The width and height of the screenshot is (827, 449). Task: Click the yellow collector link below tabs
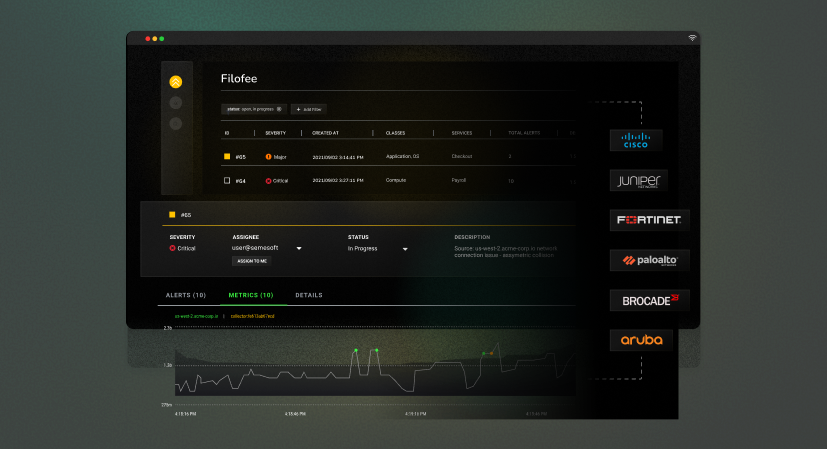point(253,316)
